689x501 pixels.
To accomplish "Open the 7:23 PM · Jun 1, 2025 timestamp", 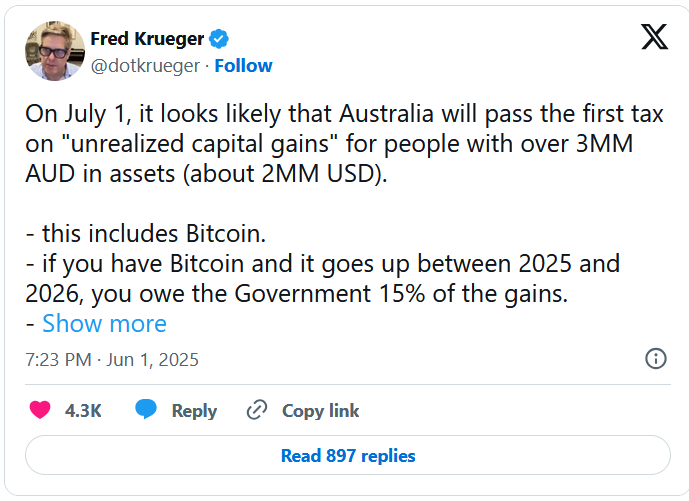I will (112, 360).
